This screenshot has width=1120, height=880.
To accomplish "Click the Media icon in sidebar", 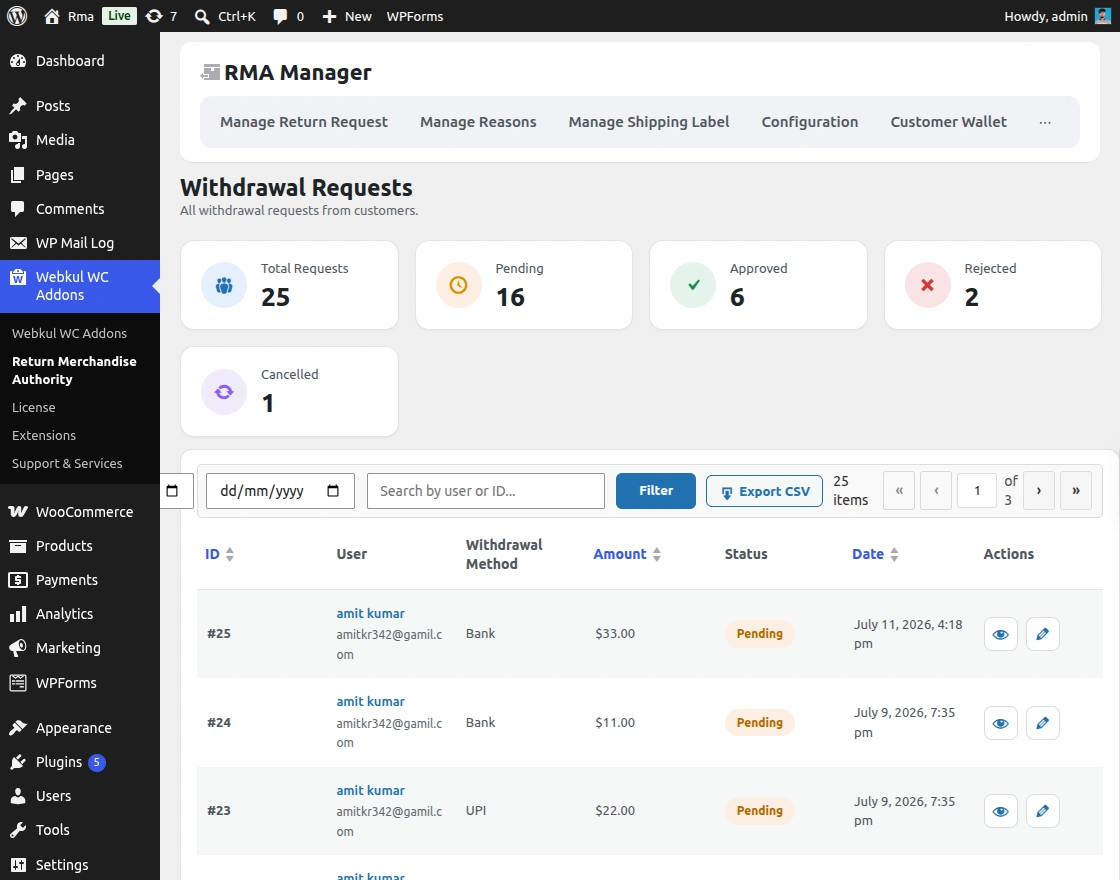I will (x=18, y=140).
